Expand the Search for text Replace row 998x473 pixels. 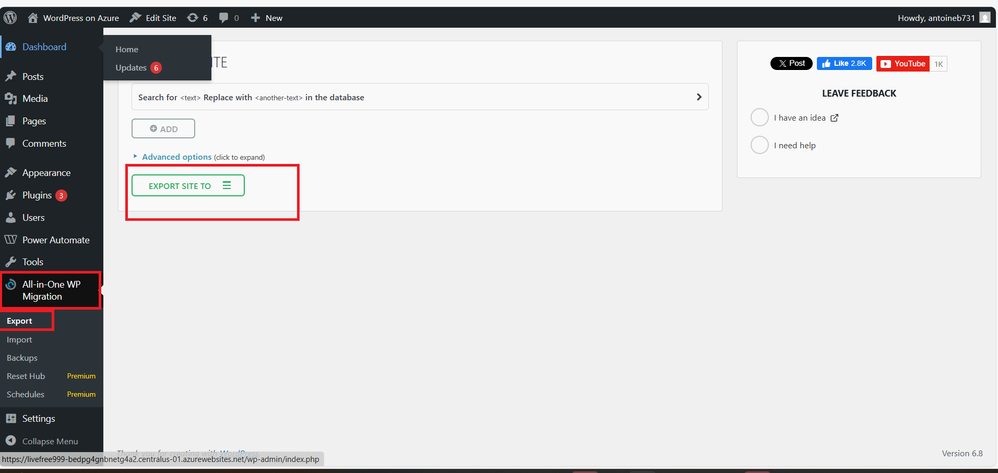[420, 97]
